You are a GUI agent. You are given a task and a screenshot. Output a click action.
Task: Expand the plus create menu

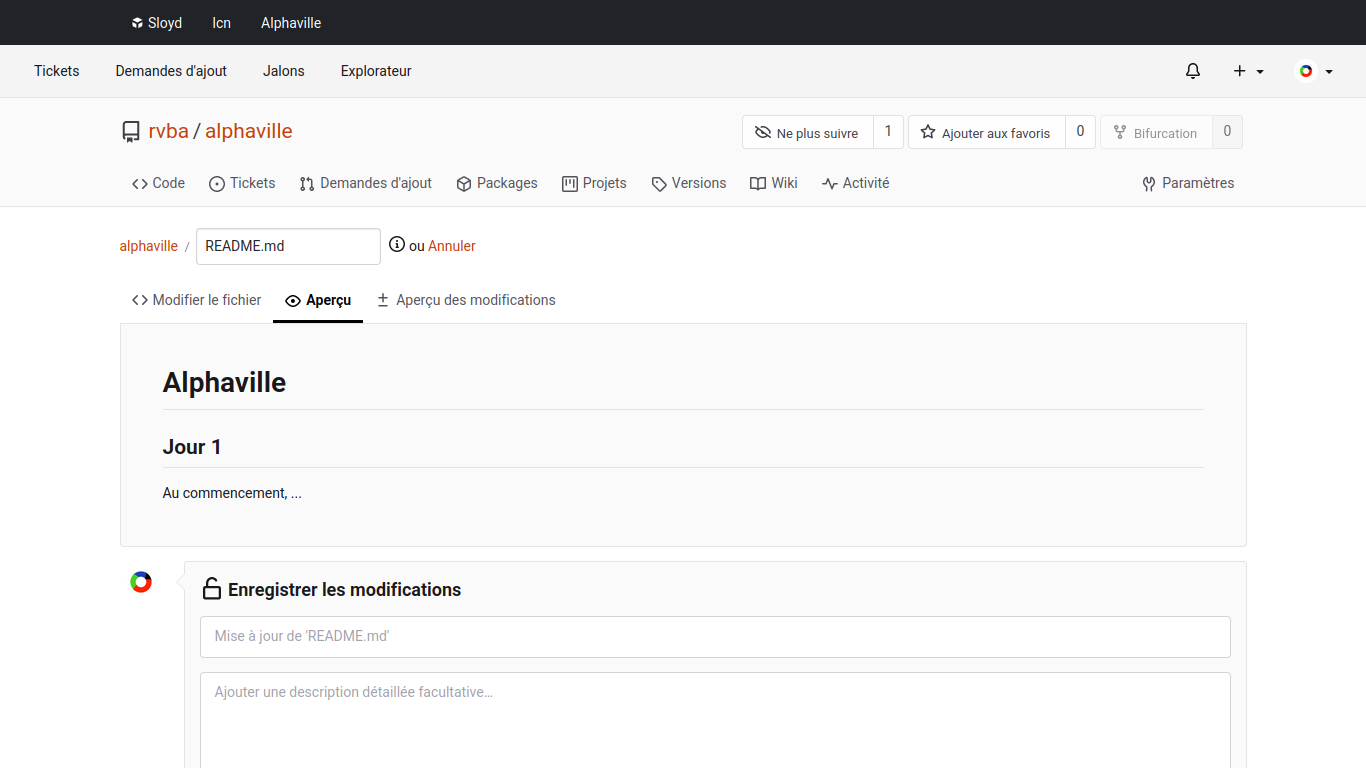(x=1248, y=71)
